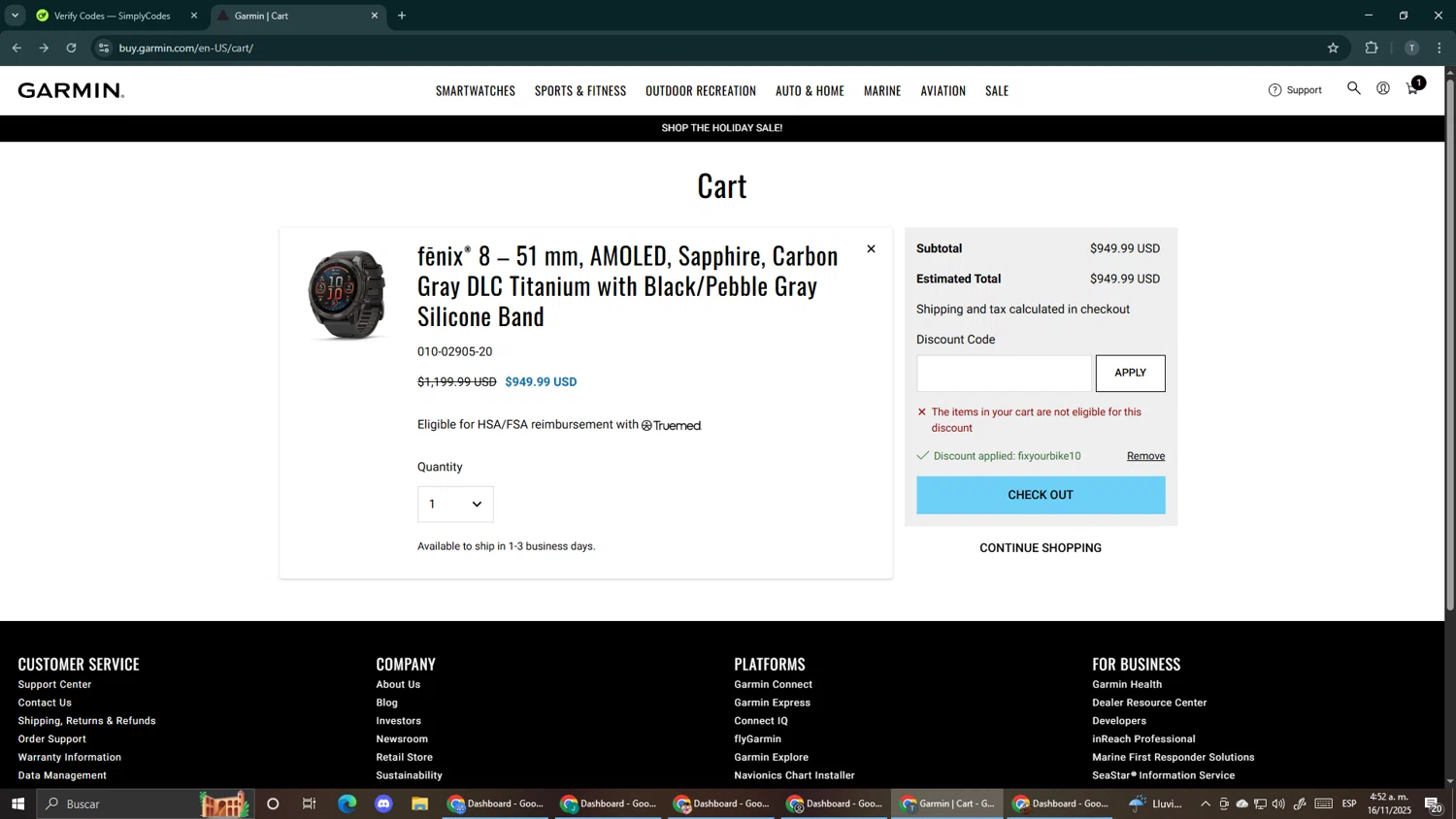Open the volume icon in system tray
Screen dimensions: 1456x819
1278,803
